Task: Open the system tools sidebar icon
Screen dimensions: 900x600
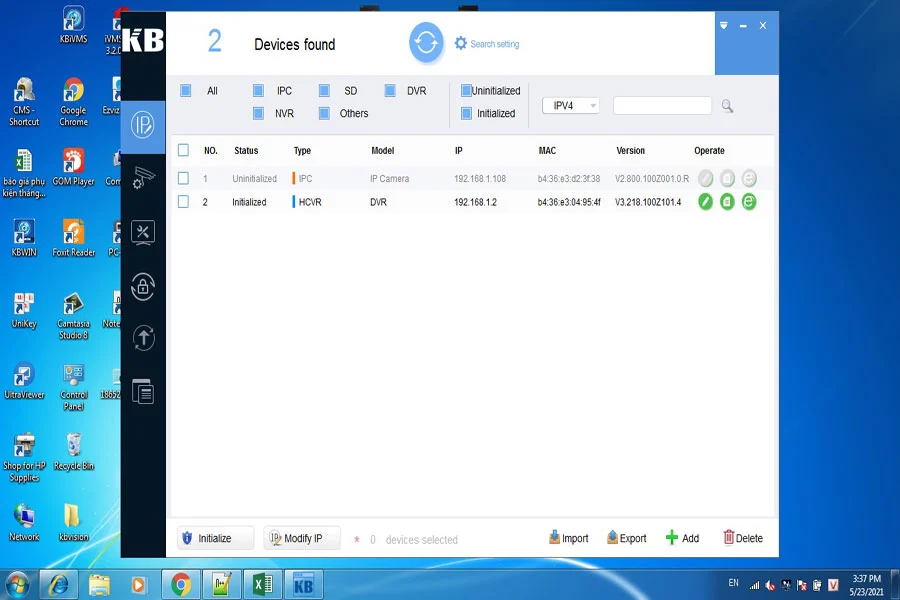Action: point(143,233)
